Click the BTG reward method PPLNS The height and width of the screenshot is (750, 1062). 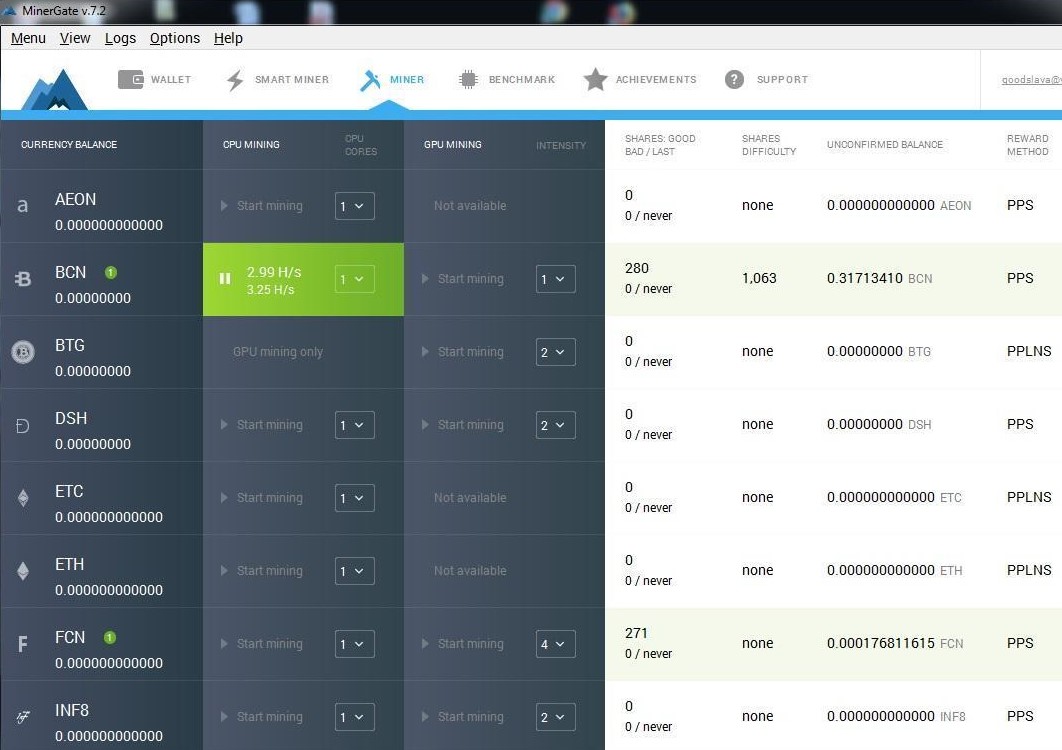coord(1029,351)
